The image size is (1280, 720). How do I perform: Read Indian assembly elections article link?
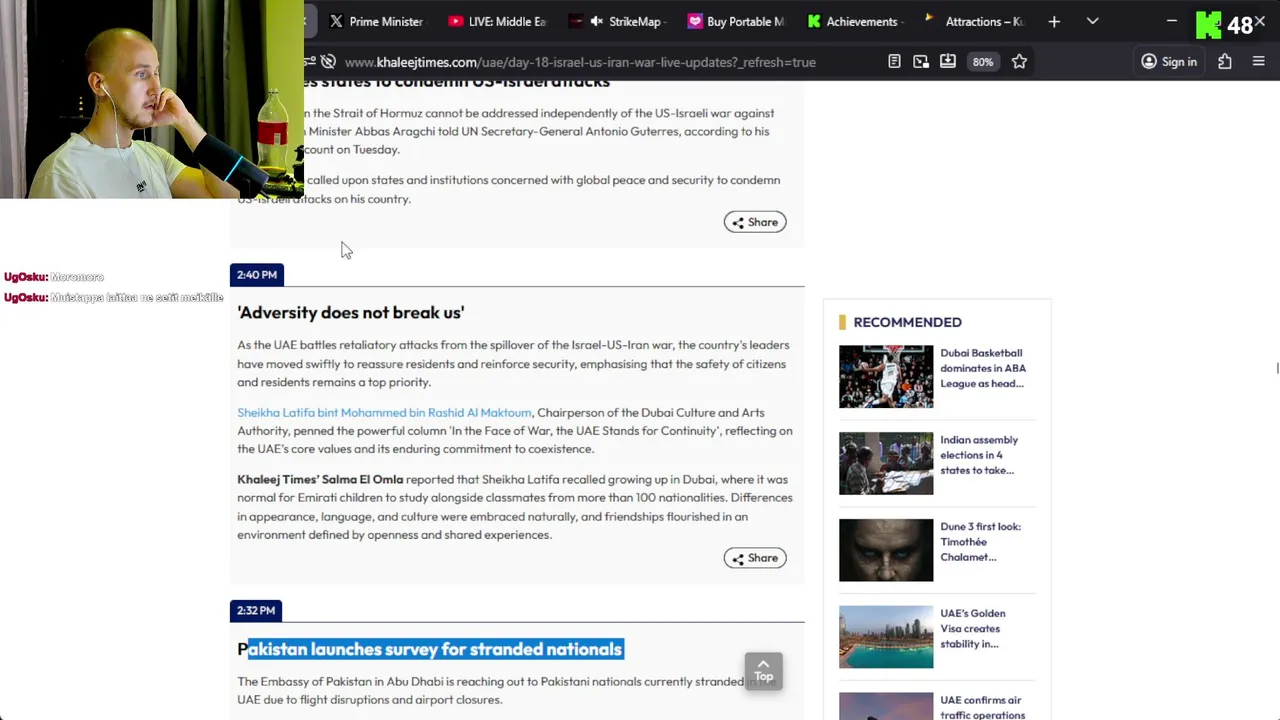pyautogui.click(x=979, y=455)
